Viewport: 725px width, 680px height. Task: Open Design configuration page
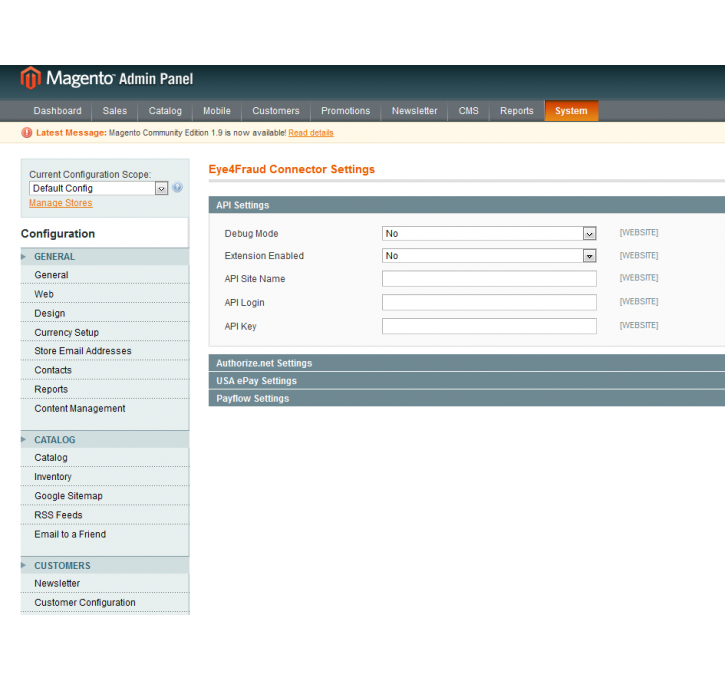click(105, 313)
